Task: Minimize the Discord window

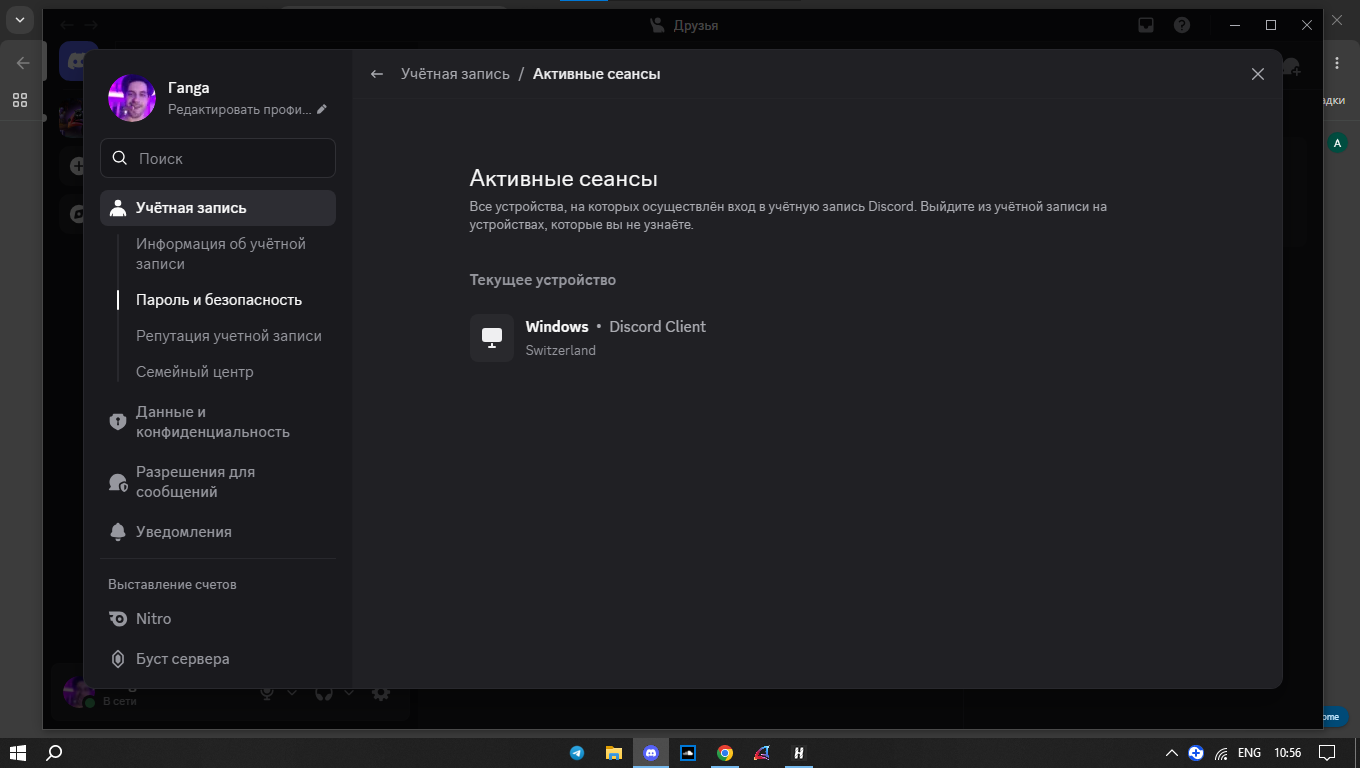Action: (1235, 25)
